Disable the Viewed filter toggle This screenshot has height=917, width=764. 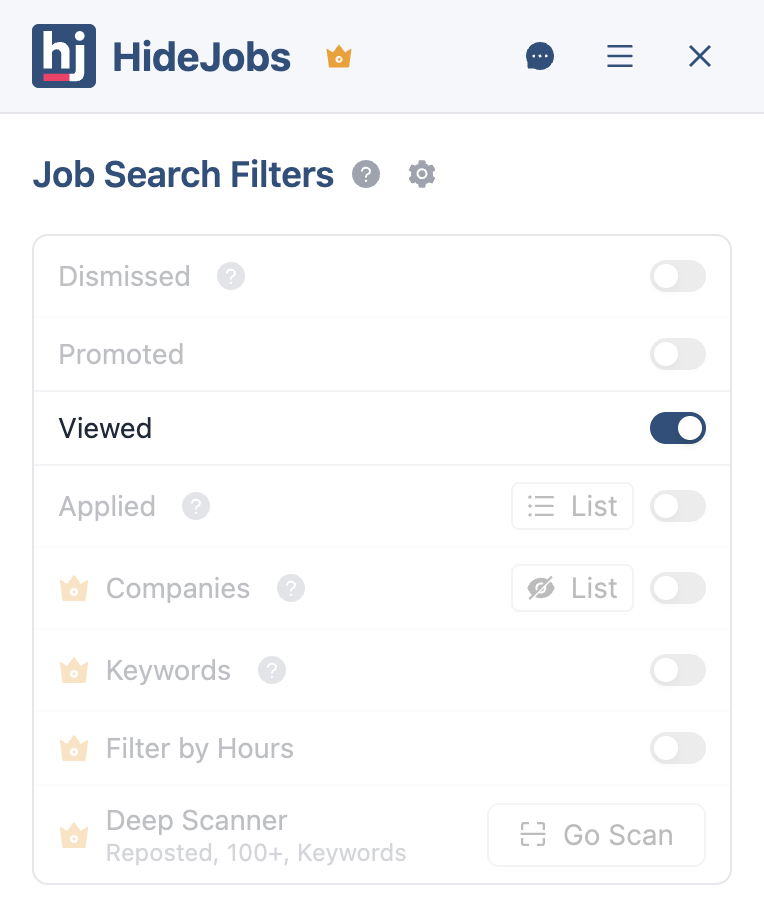click(x=678, y=428)
